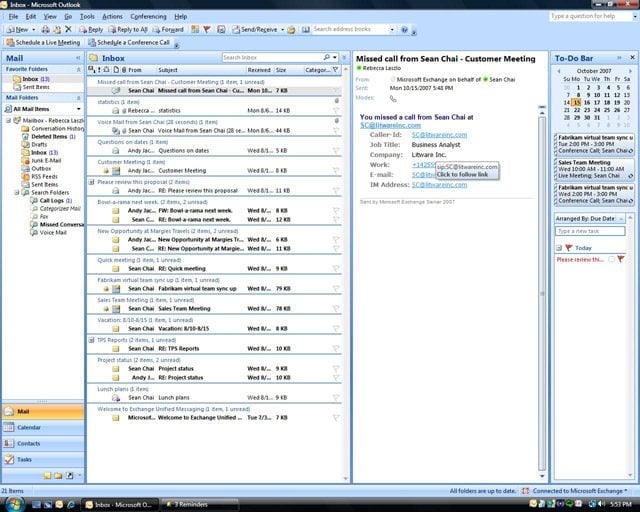Click the Shortcuts icon at the navigation pane bottom
This screenshot has width=640, height=512.
point(70,476)
